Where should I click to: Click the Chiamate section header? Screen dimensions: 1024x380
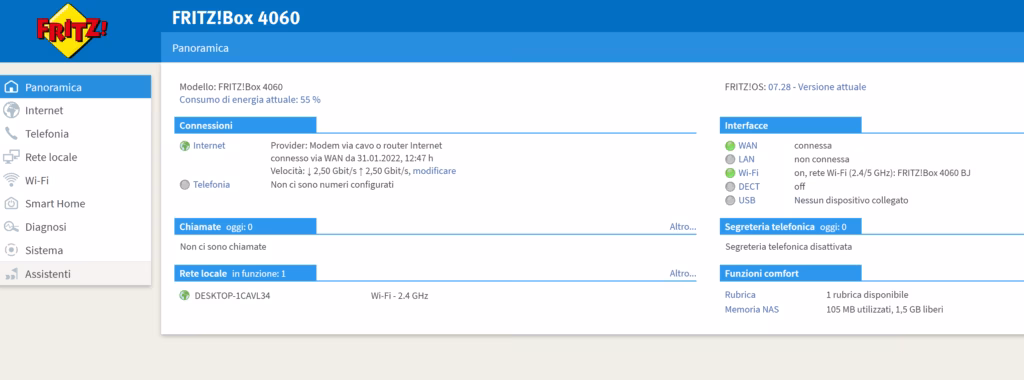click(246, 227)
